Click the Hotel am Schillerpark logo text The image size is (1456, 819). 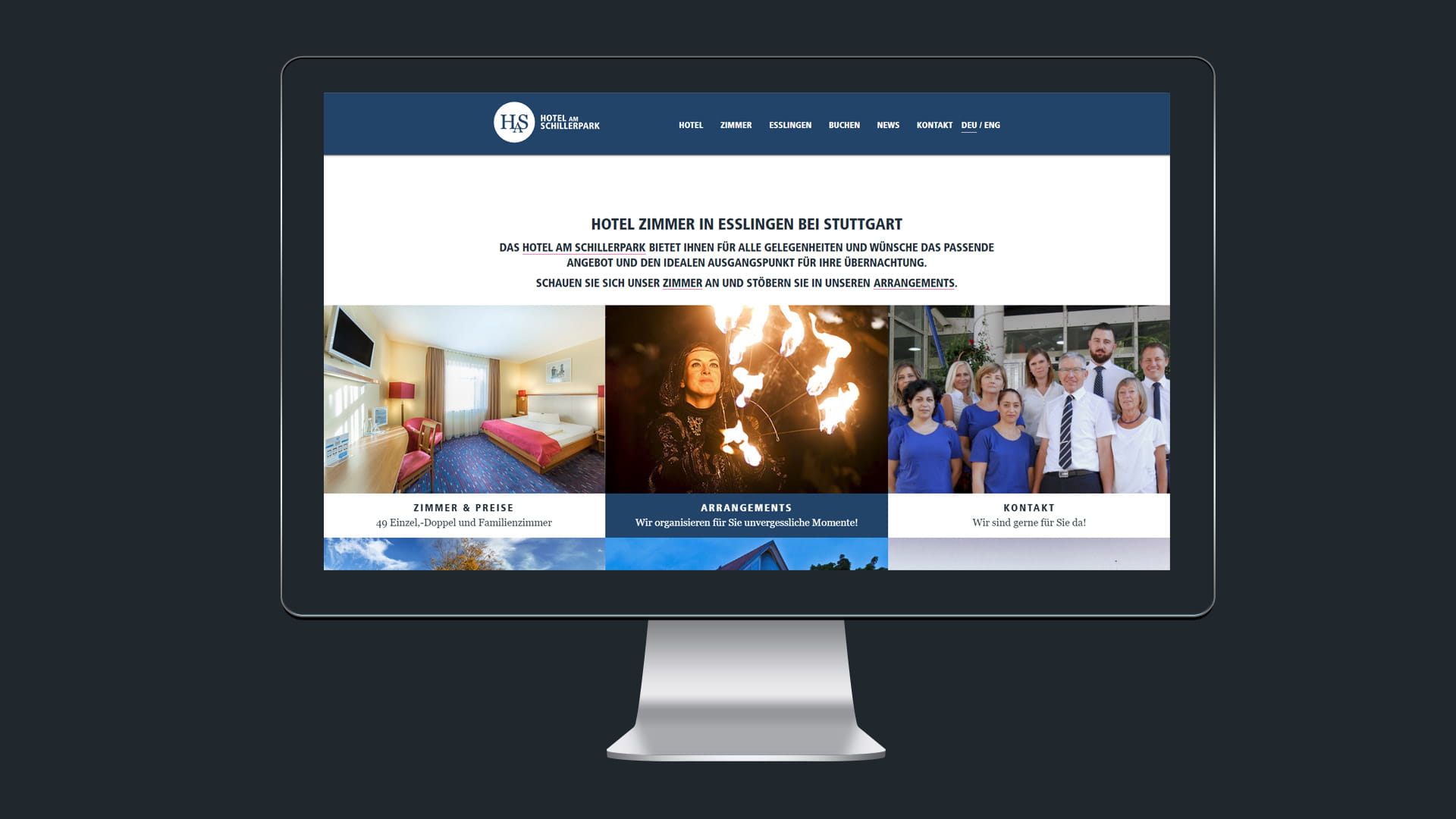click(x=570, y=123)
